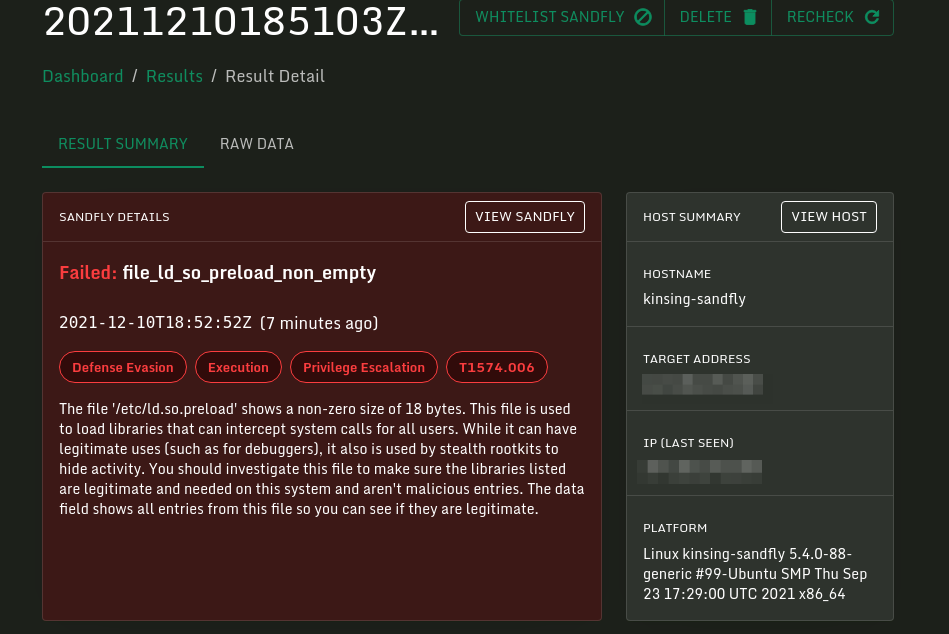Select the Result Detail breadcrumb text
949x634 pixels.
(x=275, y=76)
